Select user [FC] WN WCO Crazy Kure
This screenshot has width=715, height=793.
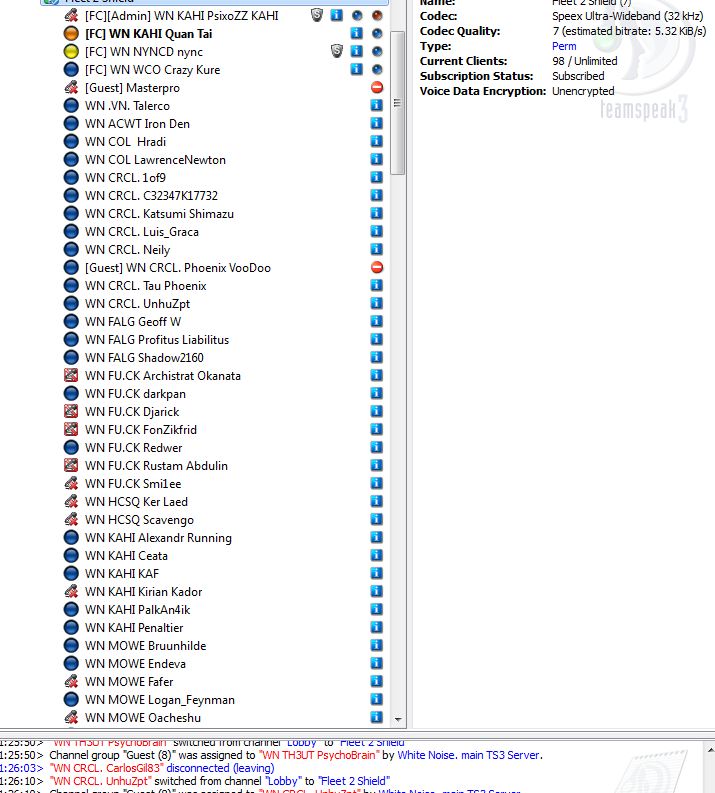(152, 69)
